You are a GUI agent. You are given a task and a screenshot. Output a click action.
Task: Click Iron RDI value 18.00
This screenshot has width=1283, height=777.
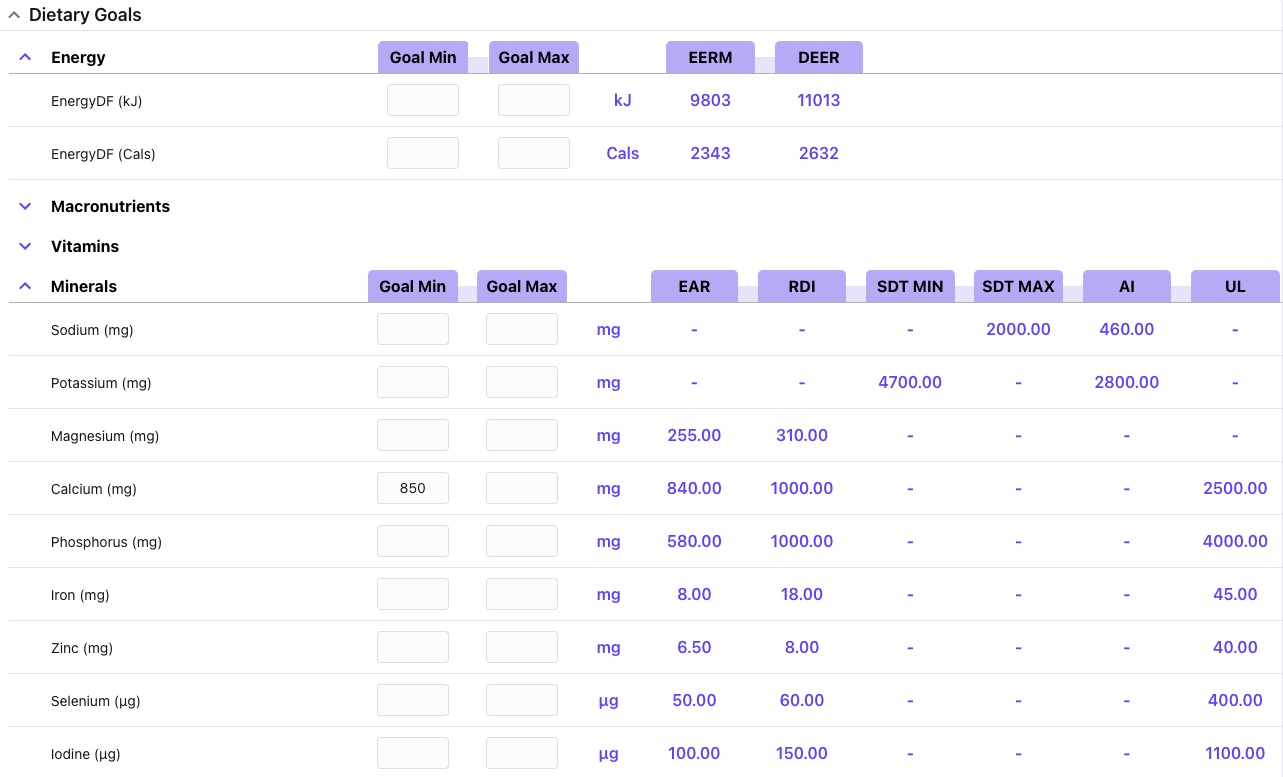click(x=802, y=594)
